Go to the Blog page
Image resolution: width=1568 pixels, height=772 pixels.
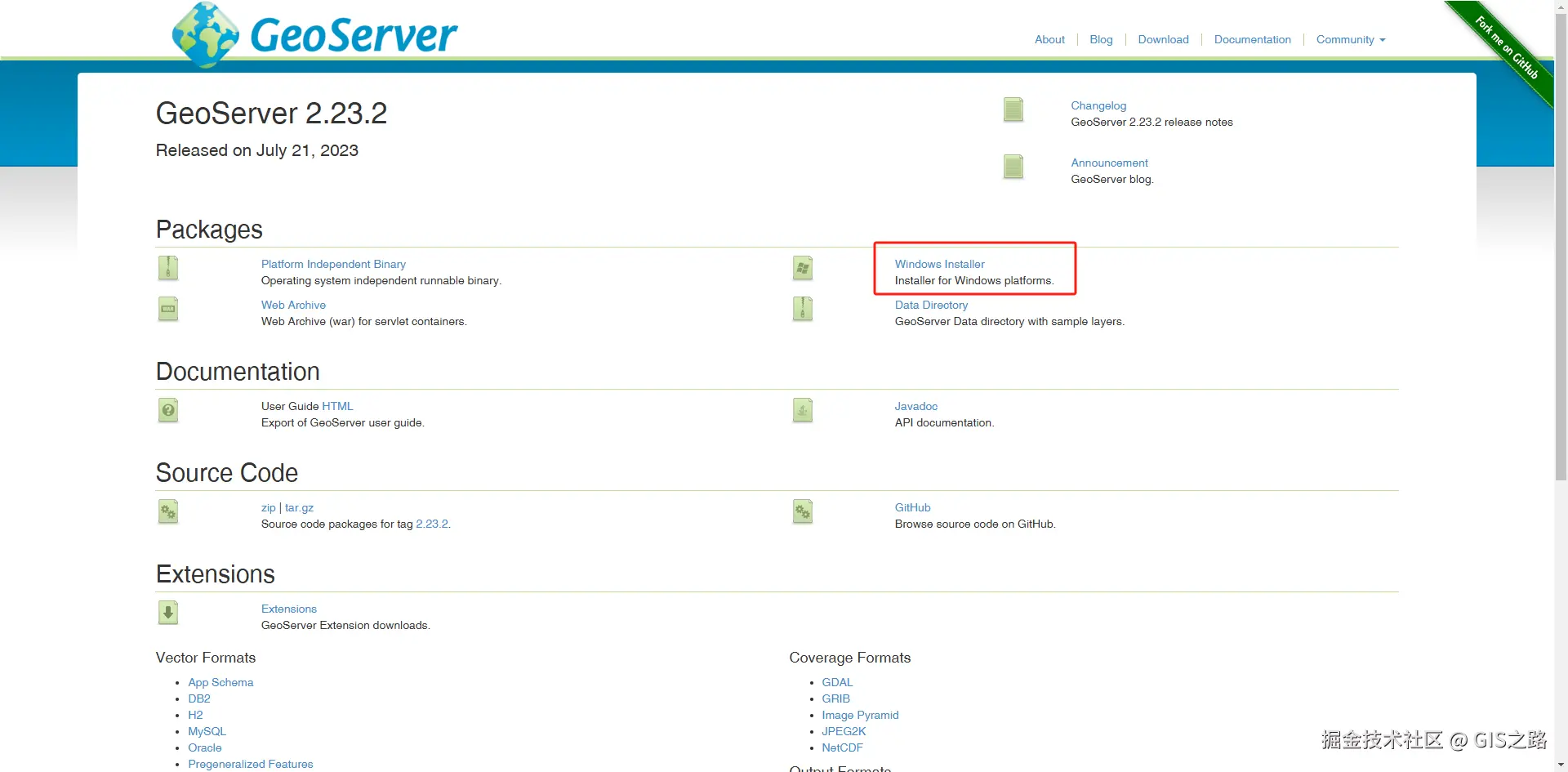(x=1101, y=39)
